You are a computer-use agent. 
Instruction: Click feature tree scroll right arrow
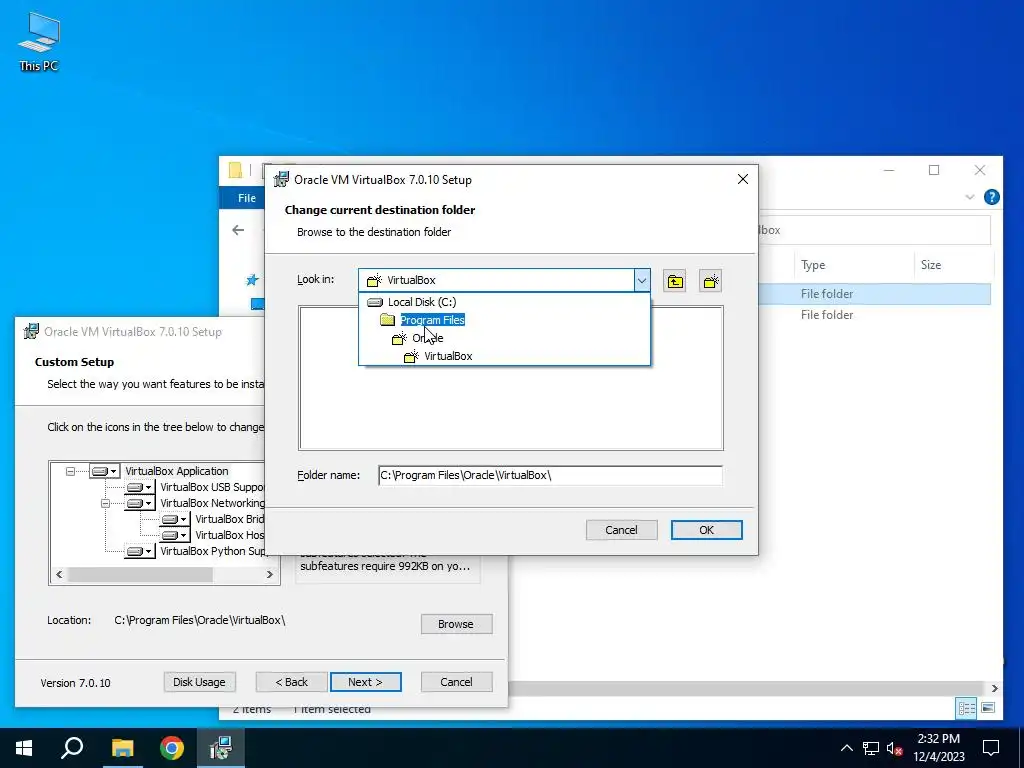click(270, 574)
